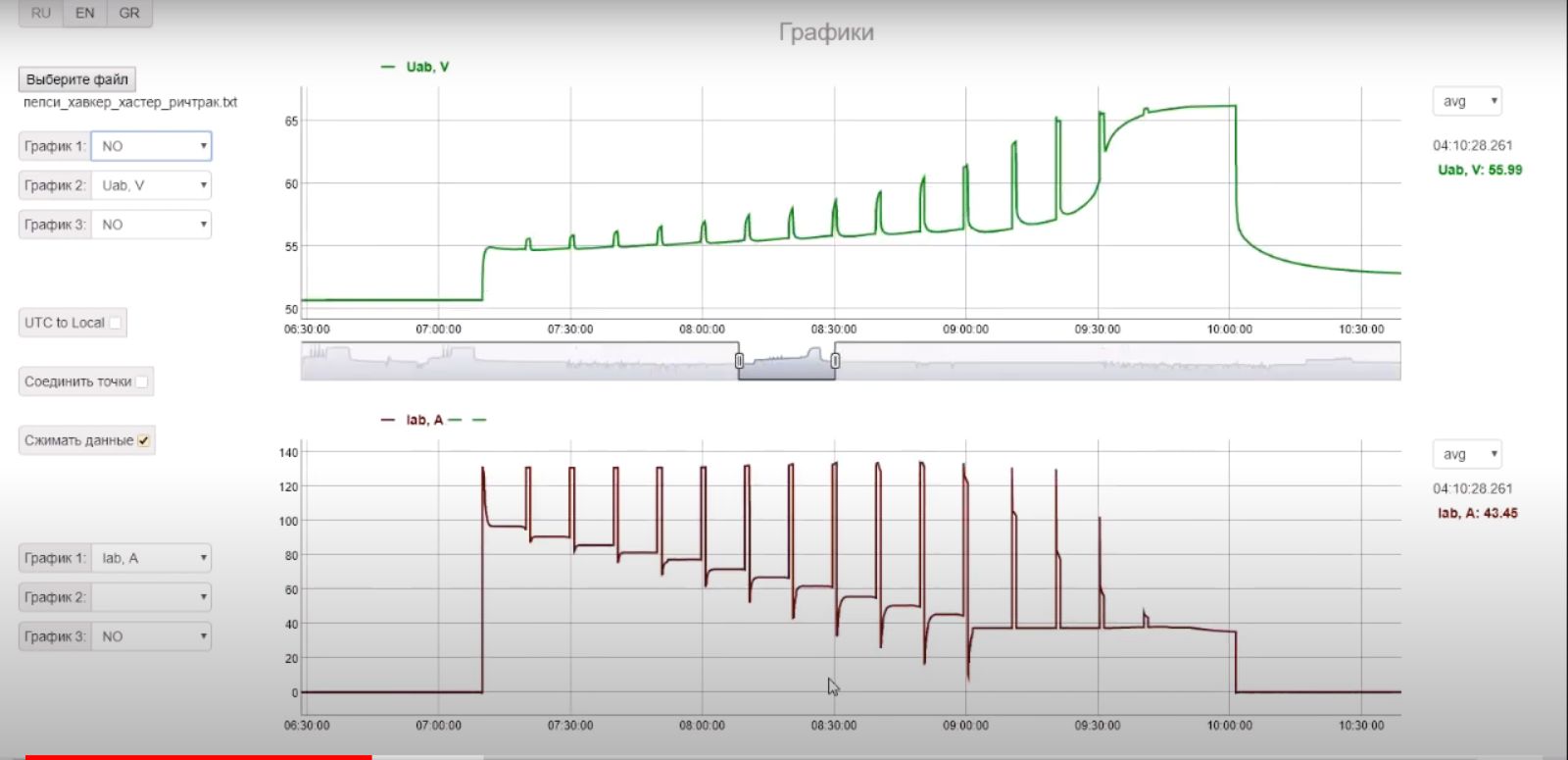Toggle the UTC to Local checkbox

coord(116,323)
